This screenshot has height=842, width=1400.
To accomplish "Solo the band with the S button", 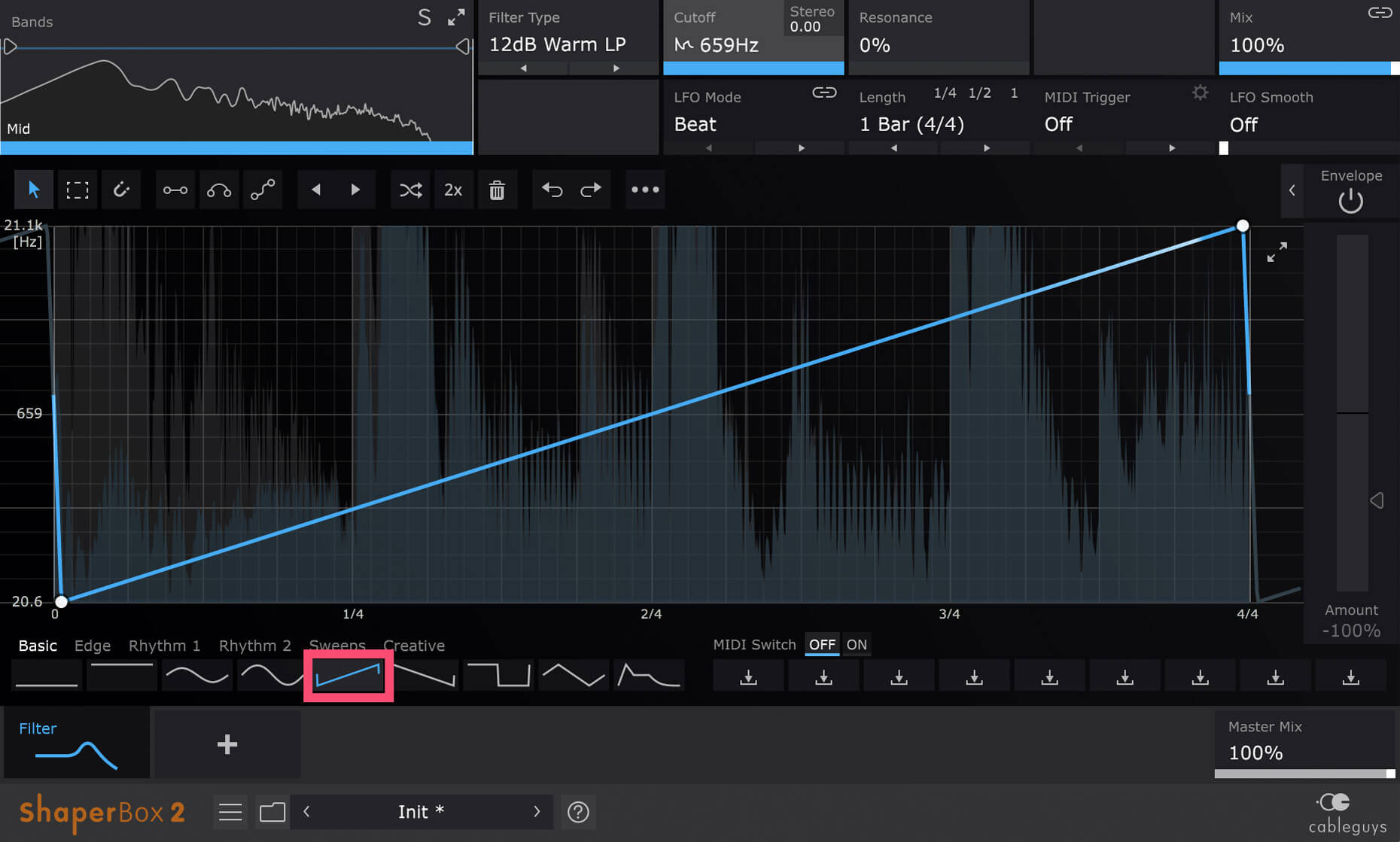I will (425, 17).
